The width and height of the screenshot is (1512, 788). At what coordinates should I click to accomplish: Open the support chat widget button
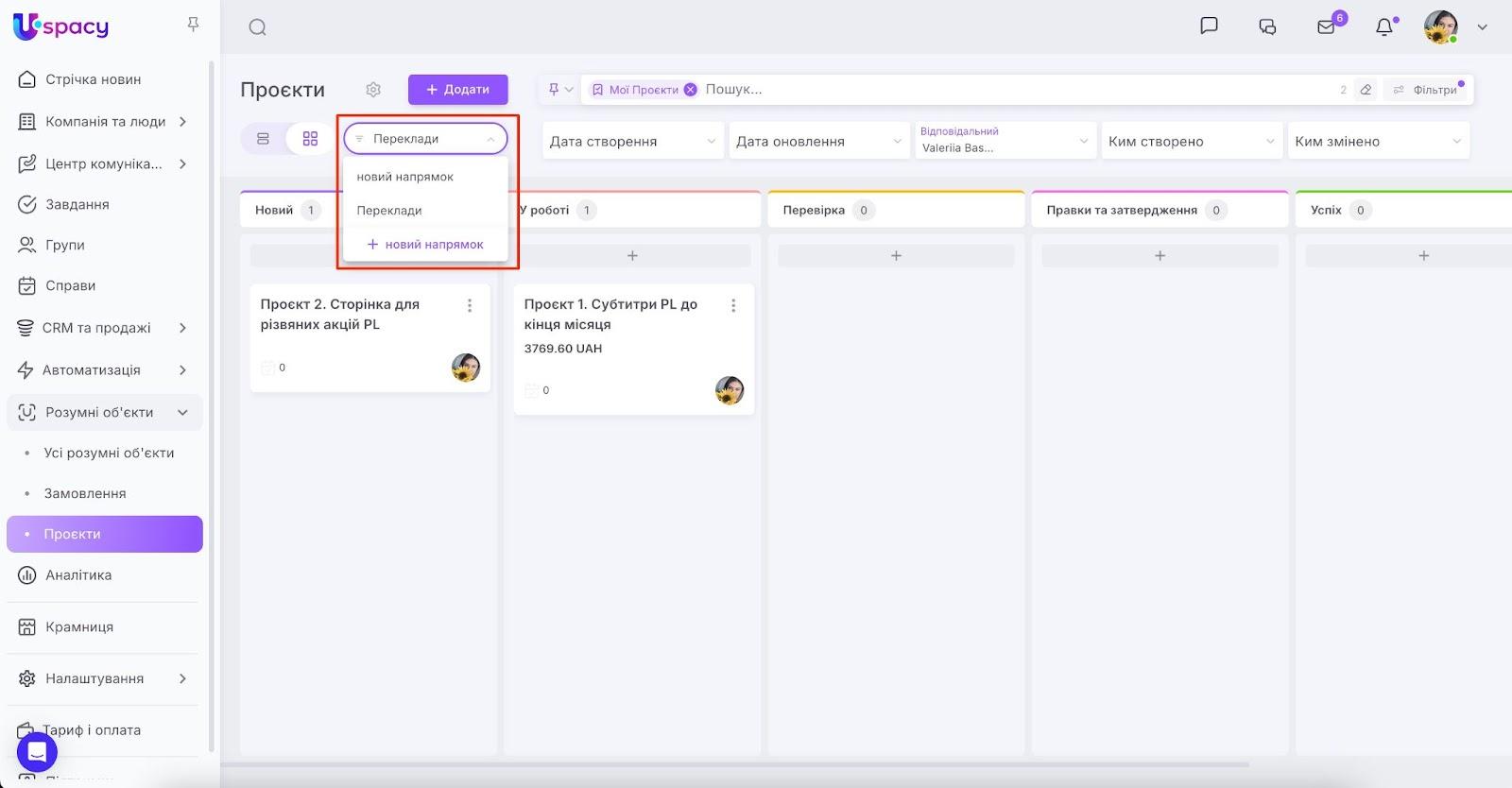pos(37,752)
